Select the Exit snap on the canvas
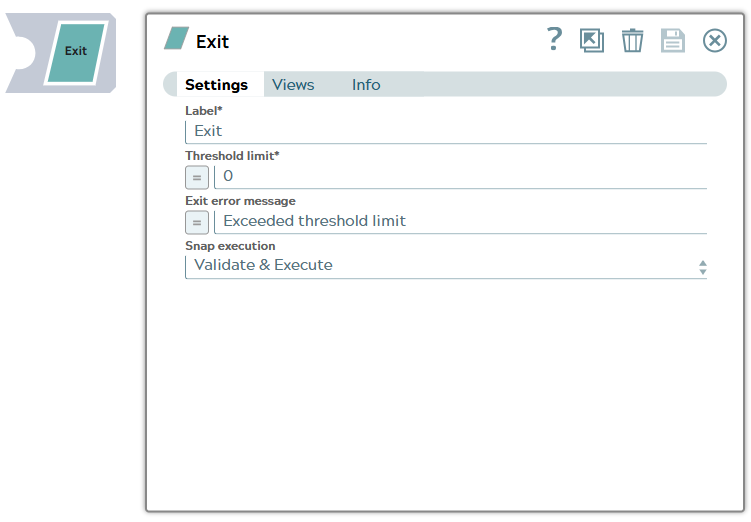751x522 pixels. point(76,52)
